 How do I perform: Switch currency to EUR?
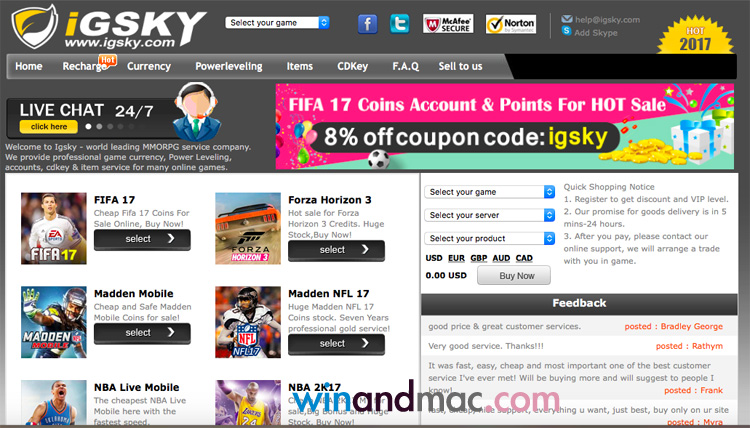click(x=456, y=258)
